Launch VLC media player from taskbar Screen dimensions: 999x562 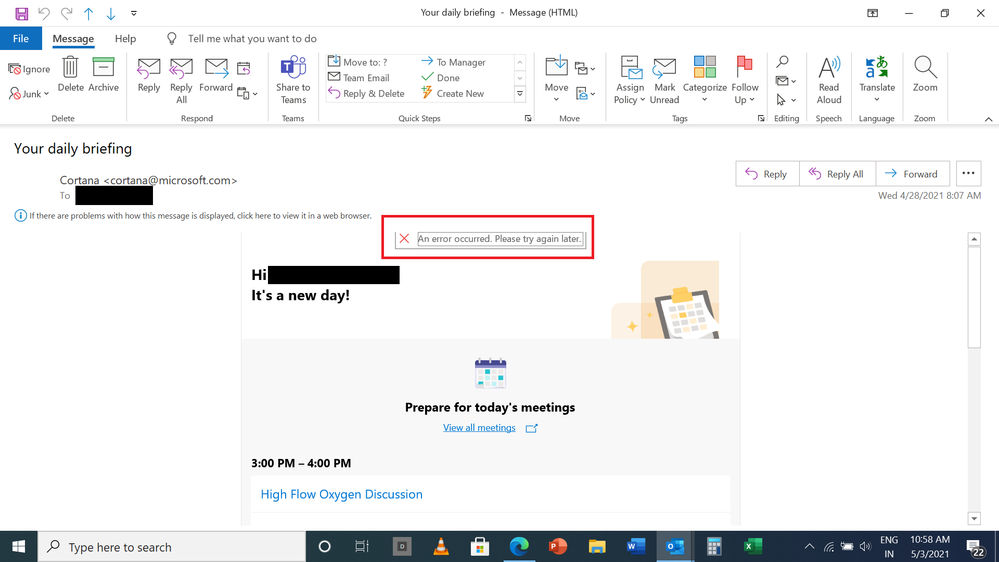440,547
